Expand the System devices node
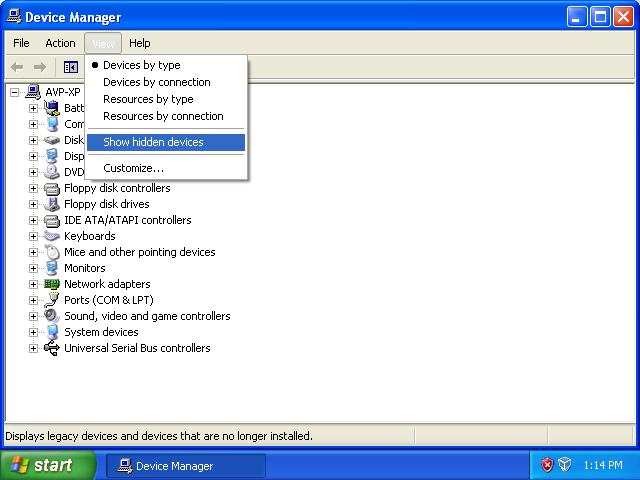This screenshot has width=640, height=480. (33, 332)
